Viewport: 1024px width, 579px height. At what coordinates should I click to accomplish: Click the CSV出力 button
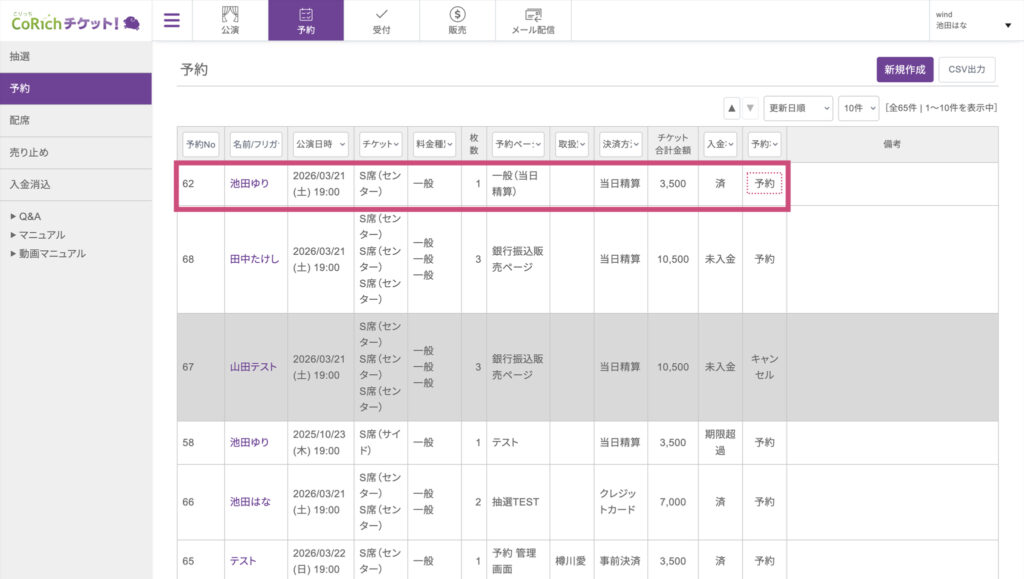[966, 69]
